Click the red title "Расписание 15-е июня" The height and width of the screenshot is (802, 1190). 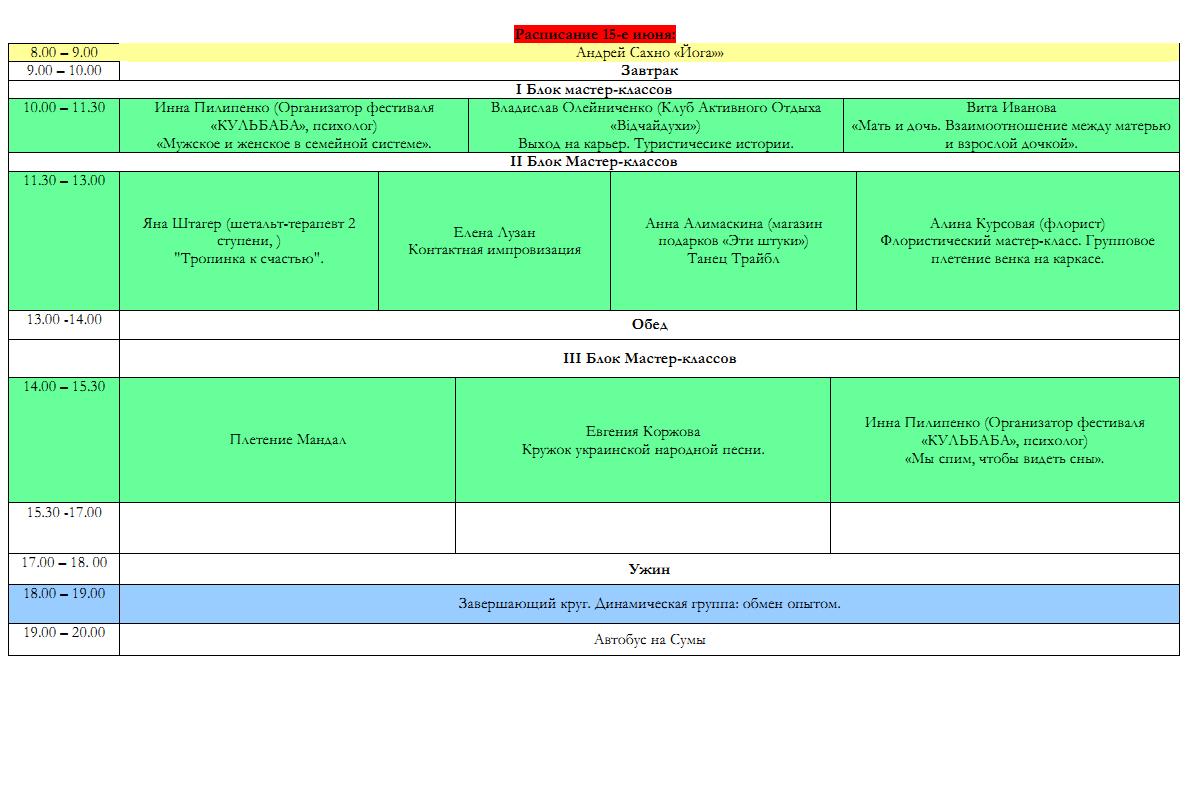point(595,35)
